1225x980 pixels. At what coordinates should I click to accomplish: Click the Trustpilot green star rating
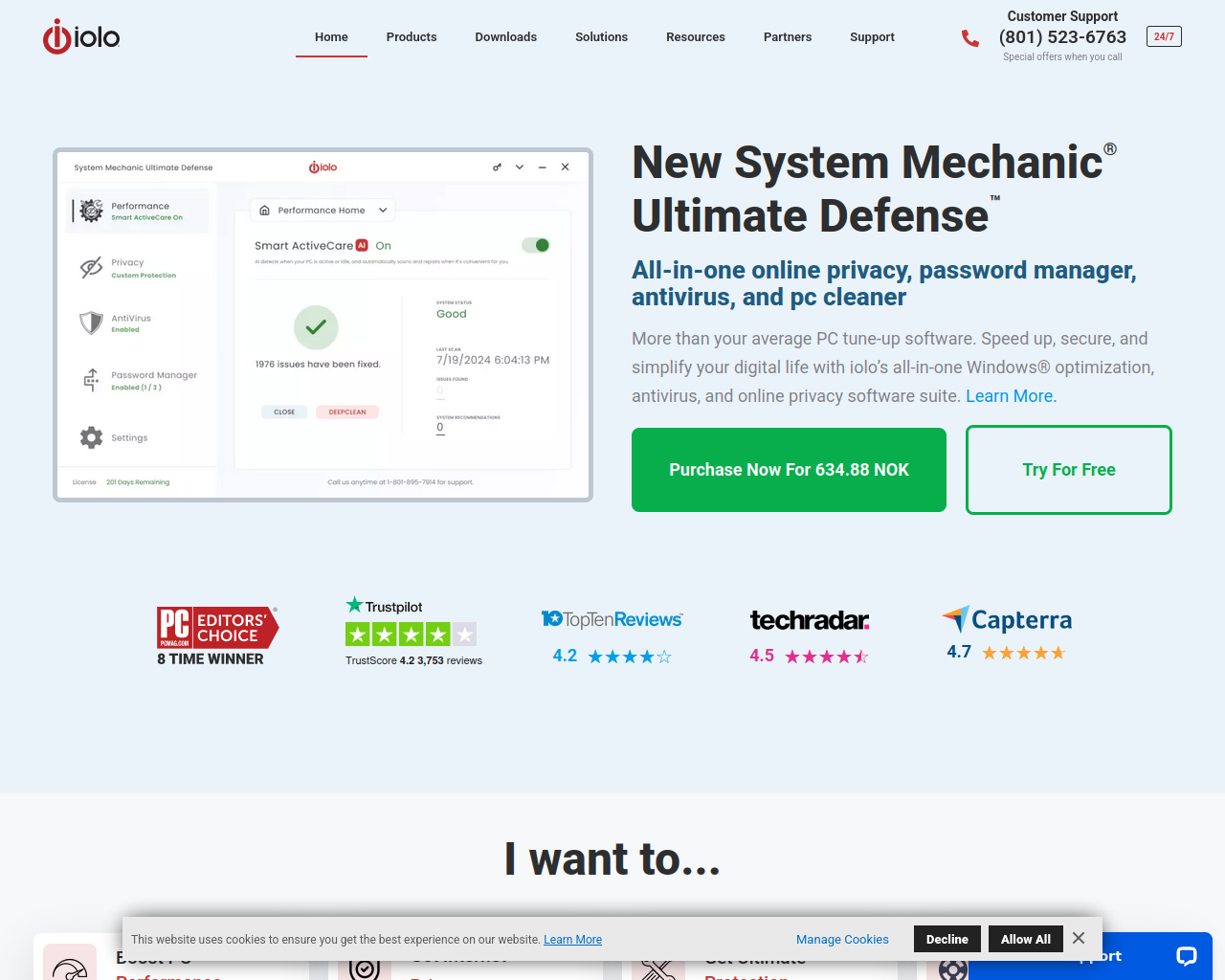point(411,634)
